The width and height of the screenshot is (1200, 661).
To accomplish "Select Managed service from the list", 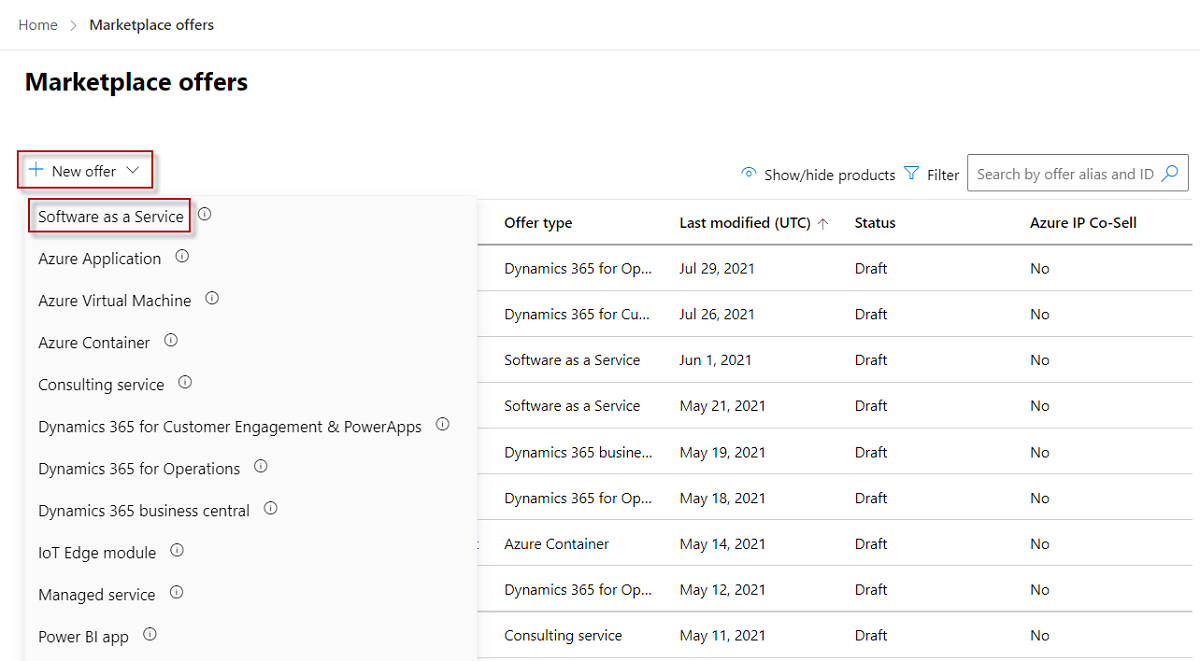I will (96, 594).
